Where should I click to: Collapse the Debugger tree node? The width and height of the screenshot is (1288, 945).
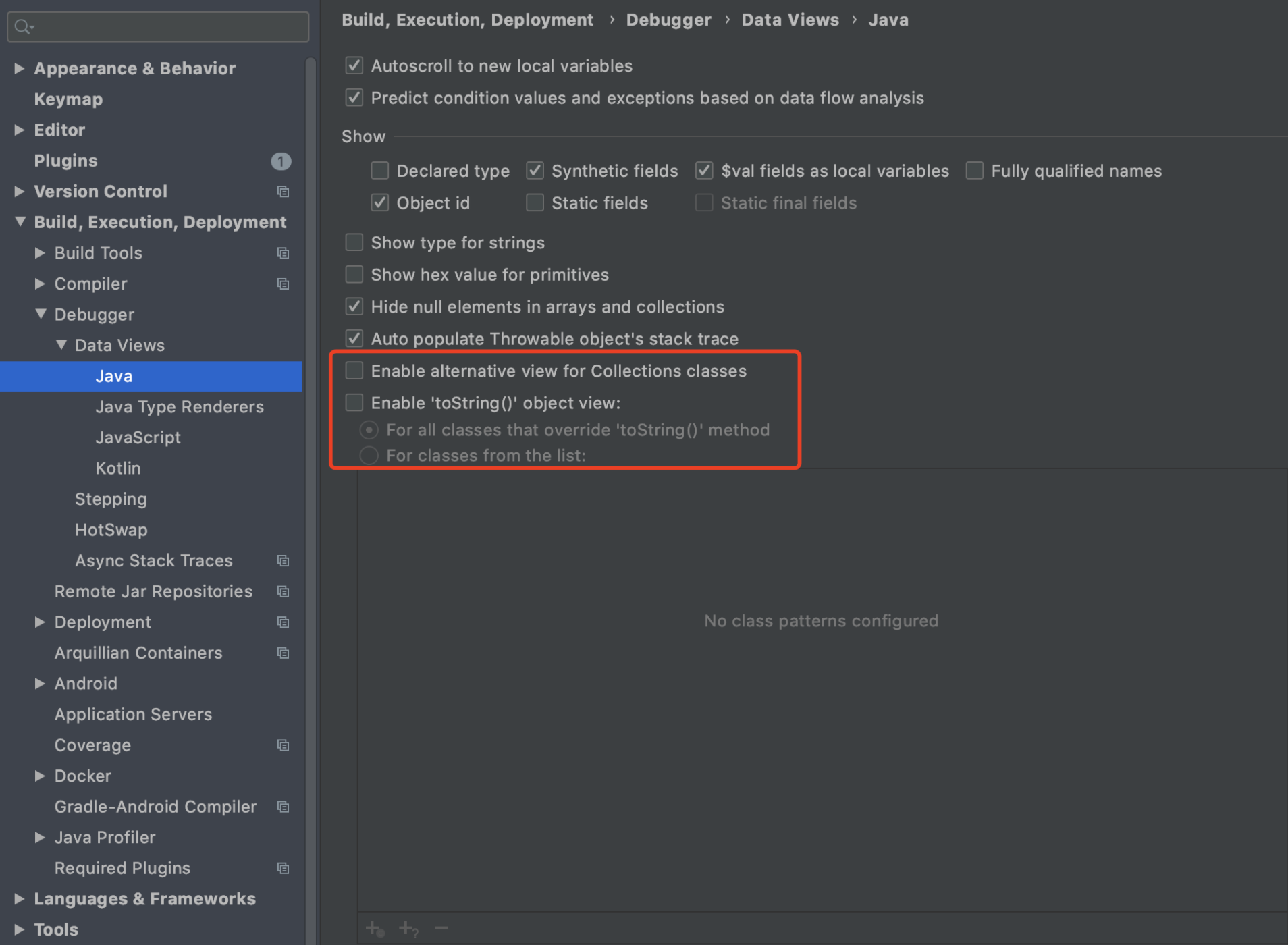coord(41,314)
